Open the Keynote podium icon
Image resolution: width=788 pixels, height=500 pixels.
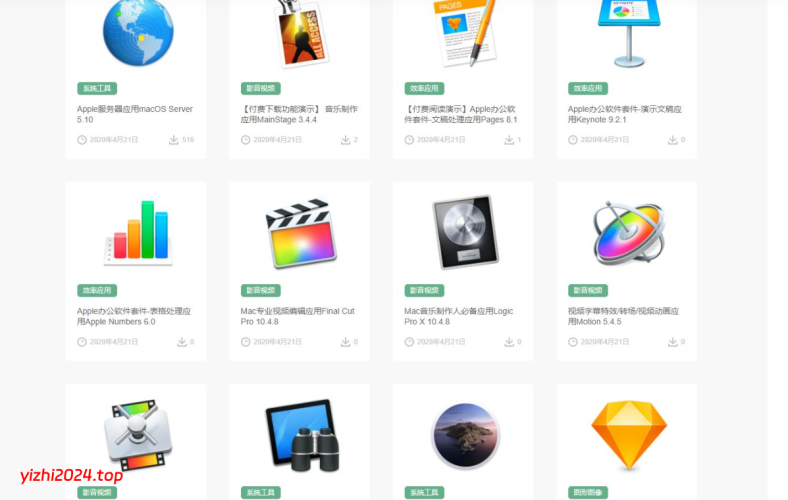pos(629,33)
